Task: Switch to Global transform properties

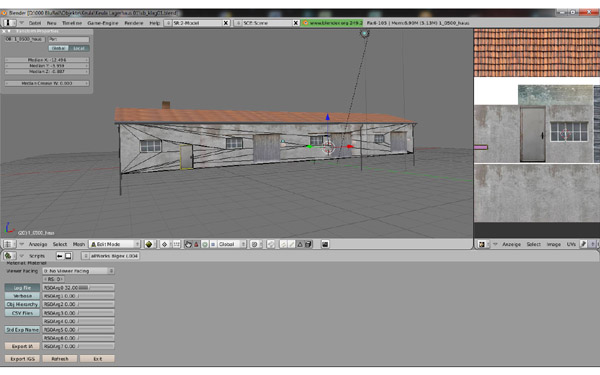Action: pyautogui.click(x=58, y=48)
